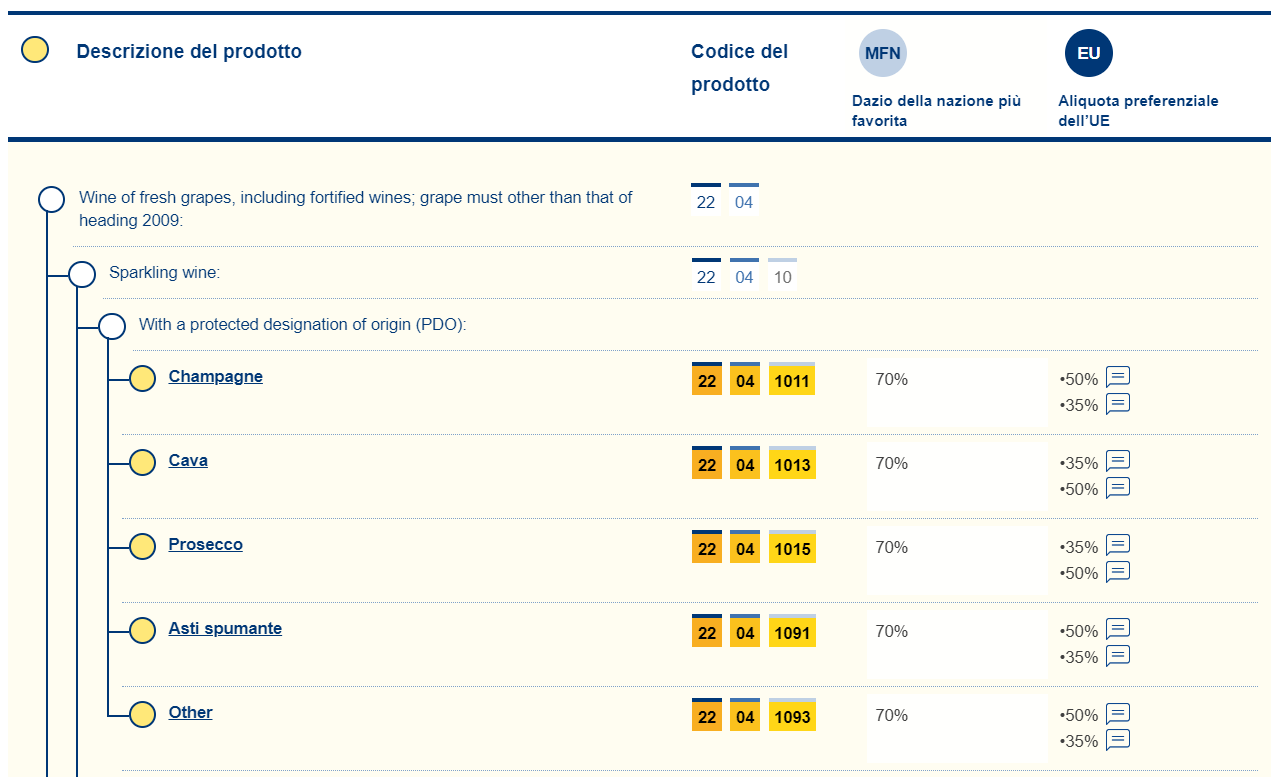Image resolution: width=1272 pixels, height=777 pixels.
Task: Open the Asti spumante link
Action: 225,629
